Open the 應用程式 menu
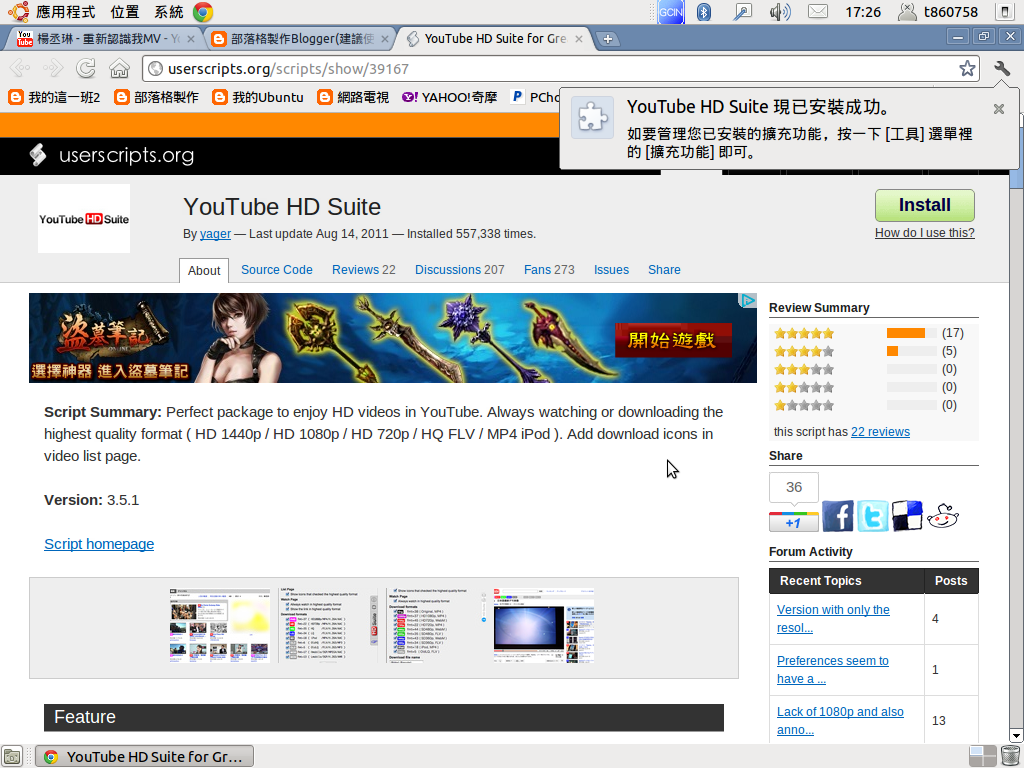Screen dimensions: 1024x768 [65, 12]
